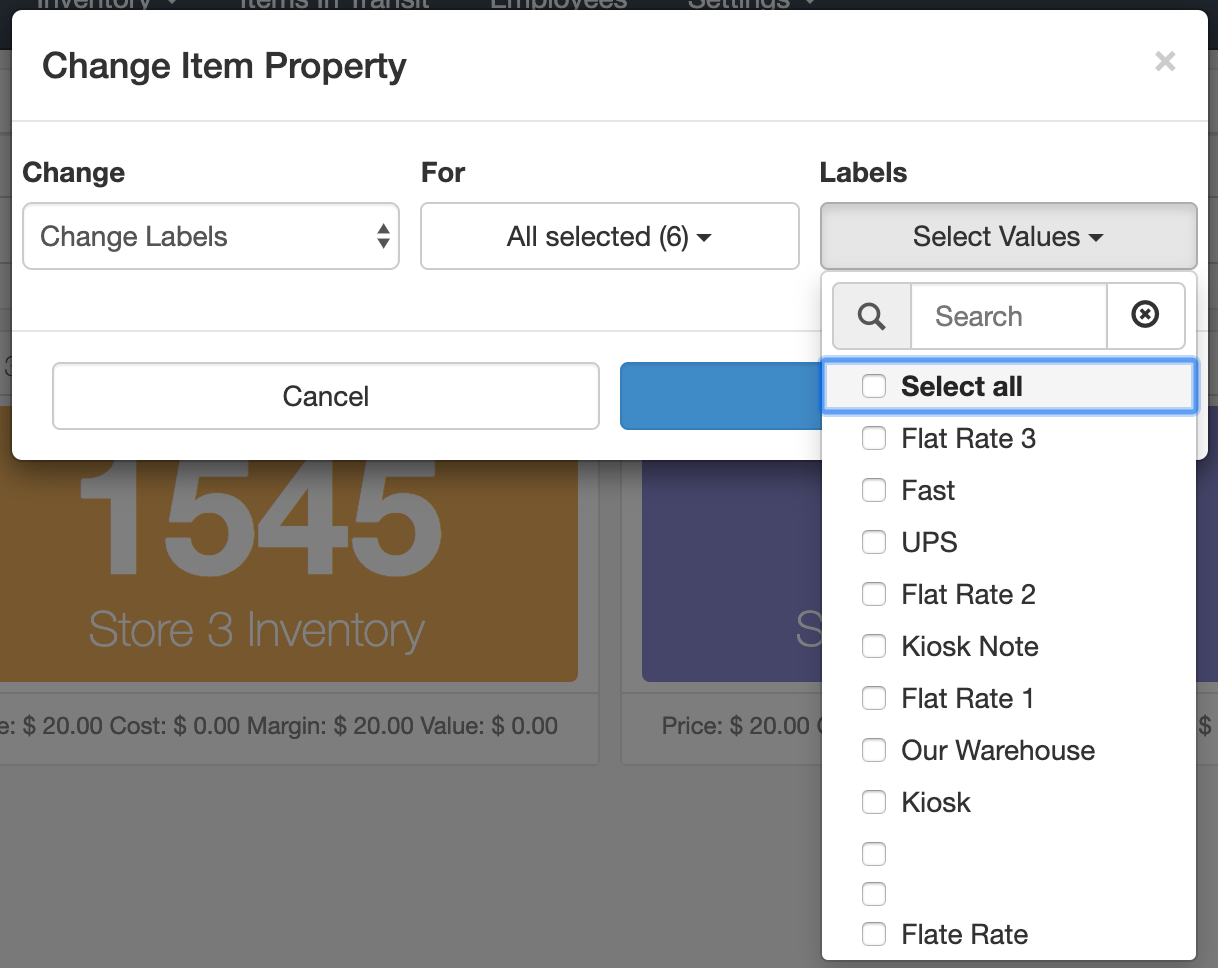Check the Kiosk Note label
The width and height of the screenshot is (1218, 968).
(873, 646)
